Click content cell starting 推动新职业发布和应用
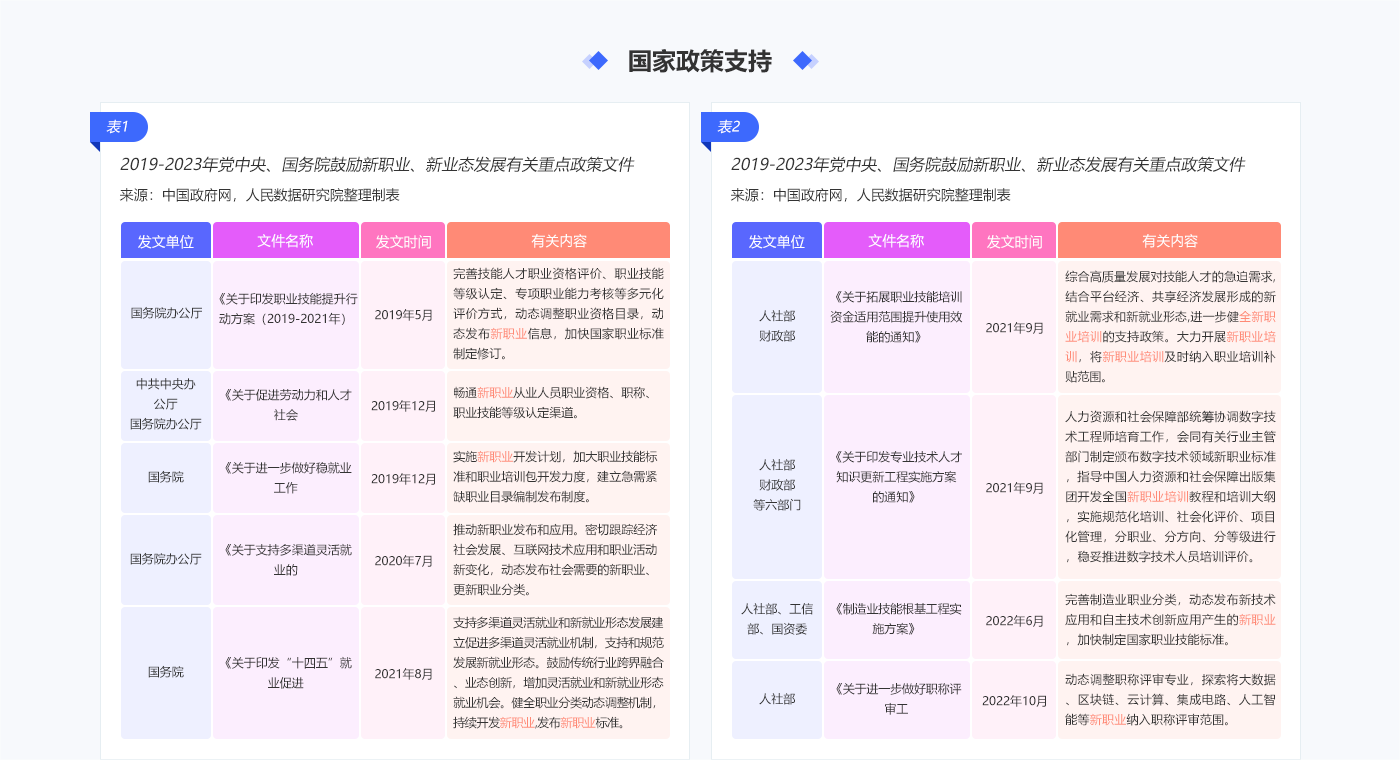The image size is (1400, 760). 558,560
